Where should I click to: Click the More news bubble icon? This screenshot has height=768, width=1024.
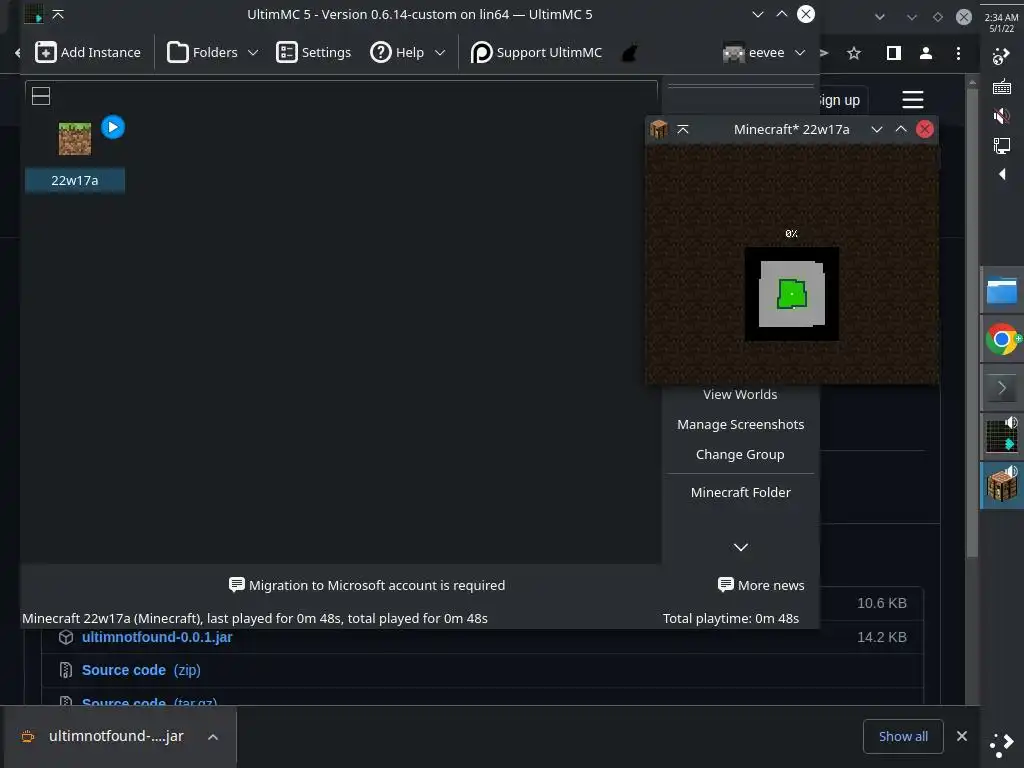click(726, 584)
